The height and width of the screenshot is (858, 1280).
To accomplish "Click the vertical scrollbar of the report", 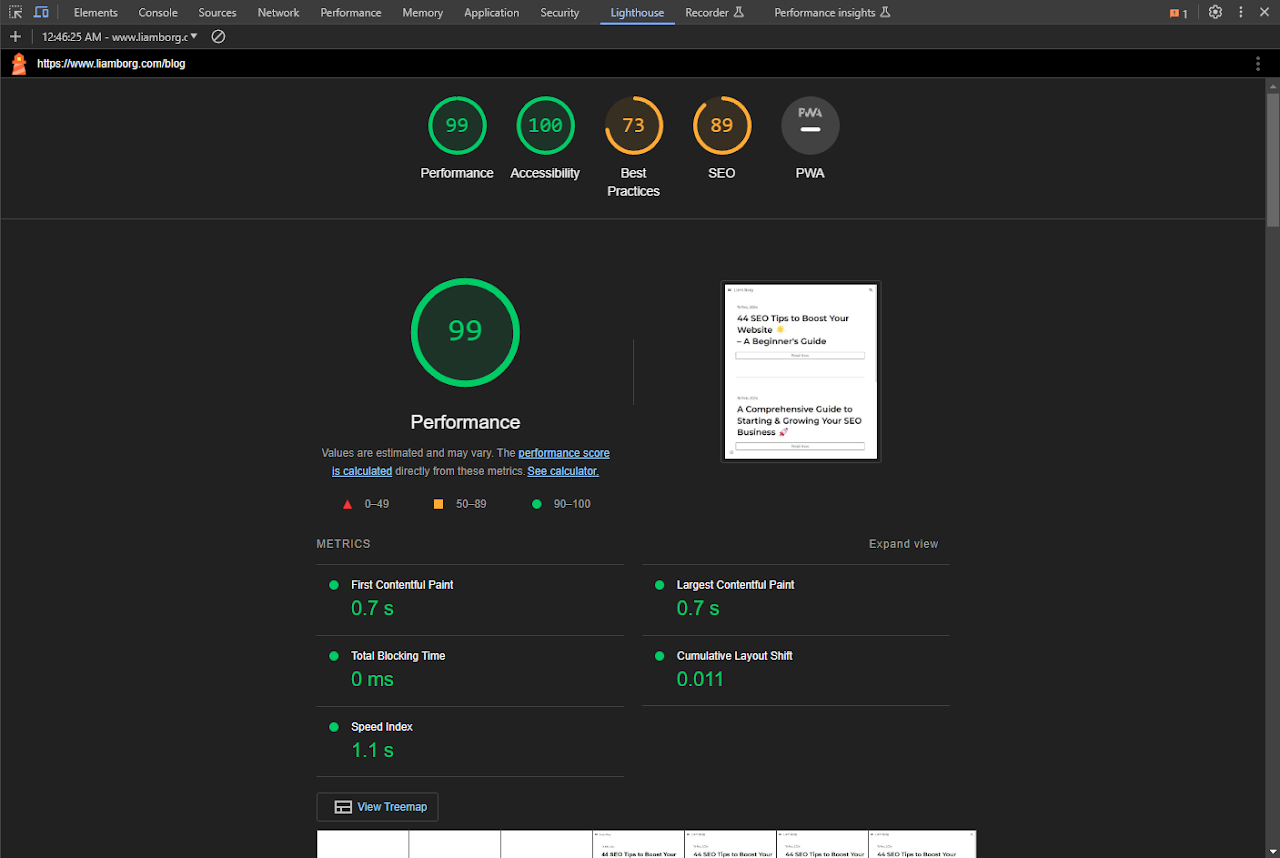I will (x=1273, y=160).
